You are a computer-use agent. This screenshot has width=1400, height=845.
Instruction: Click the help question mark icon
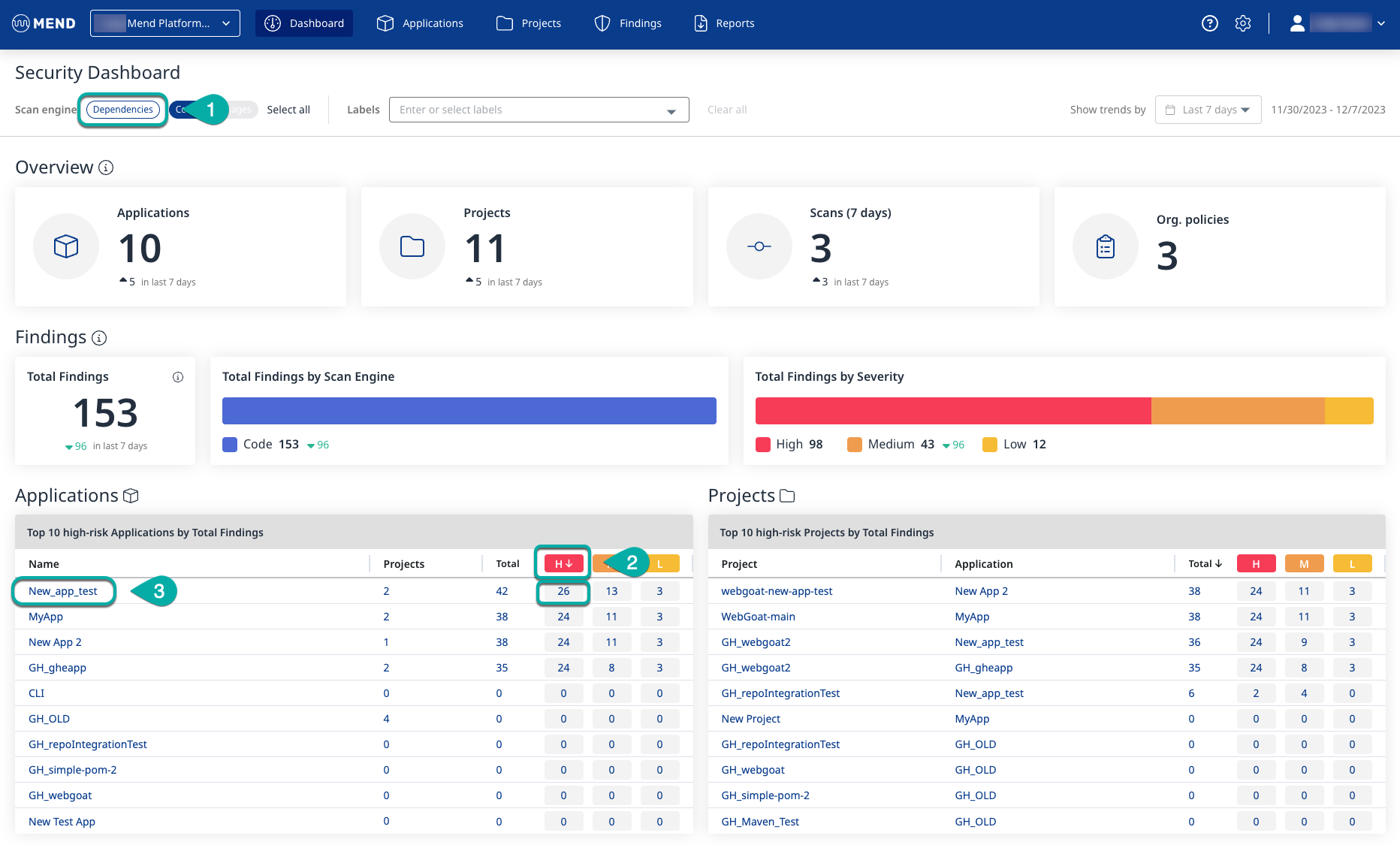pyautogui.click(x=1209, y=23)
